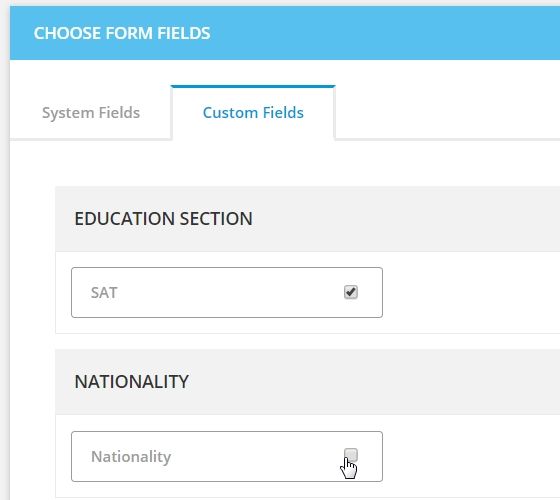Screen dimensions: 560x500
Task: Click the bold NATIONALITY heading text
Action: pos(131,382)
